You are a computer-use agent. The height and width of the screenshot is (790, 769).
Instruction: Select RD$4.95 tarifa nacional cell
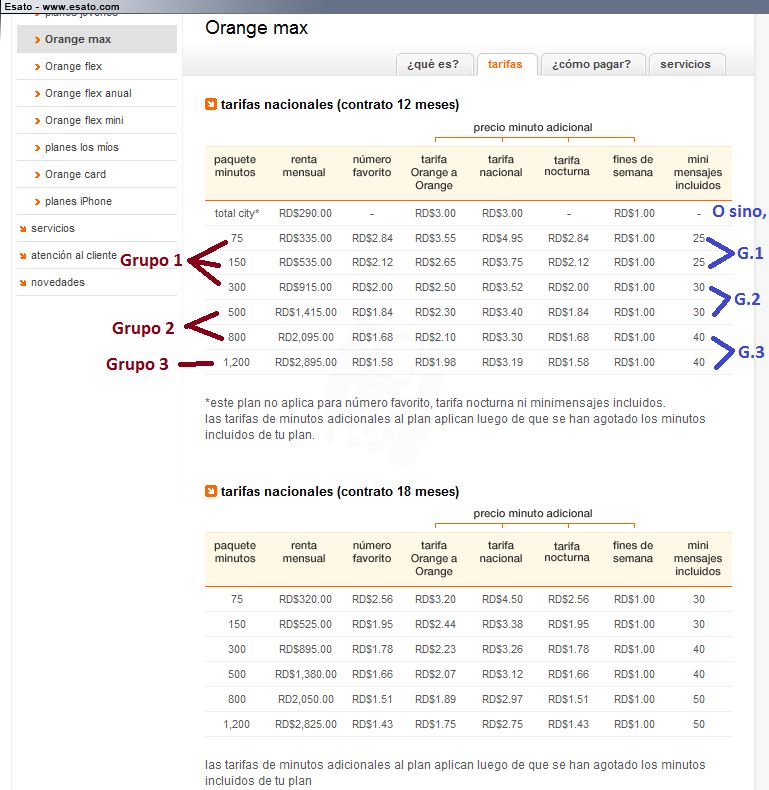point(502,238)
